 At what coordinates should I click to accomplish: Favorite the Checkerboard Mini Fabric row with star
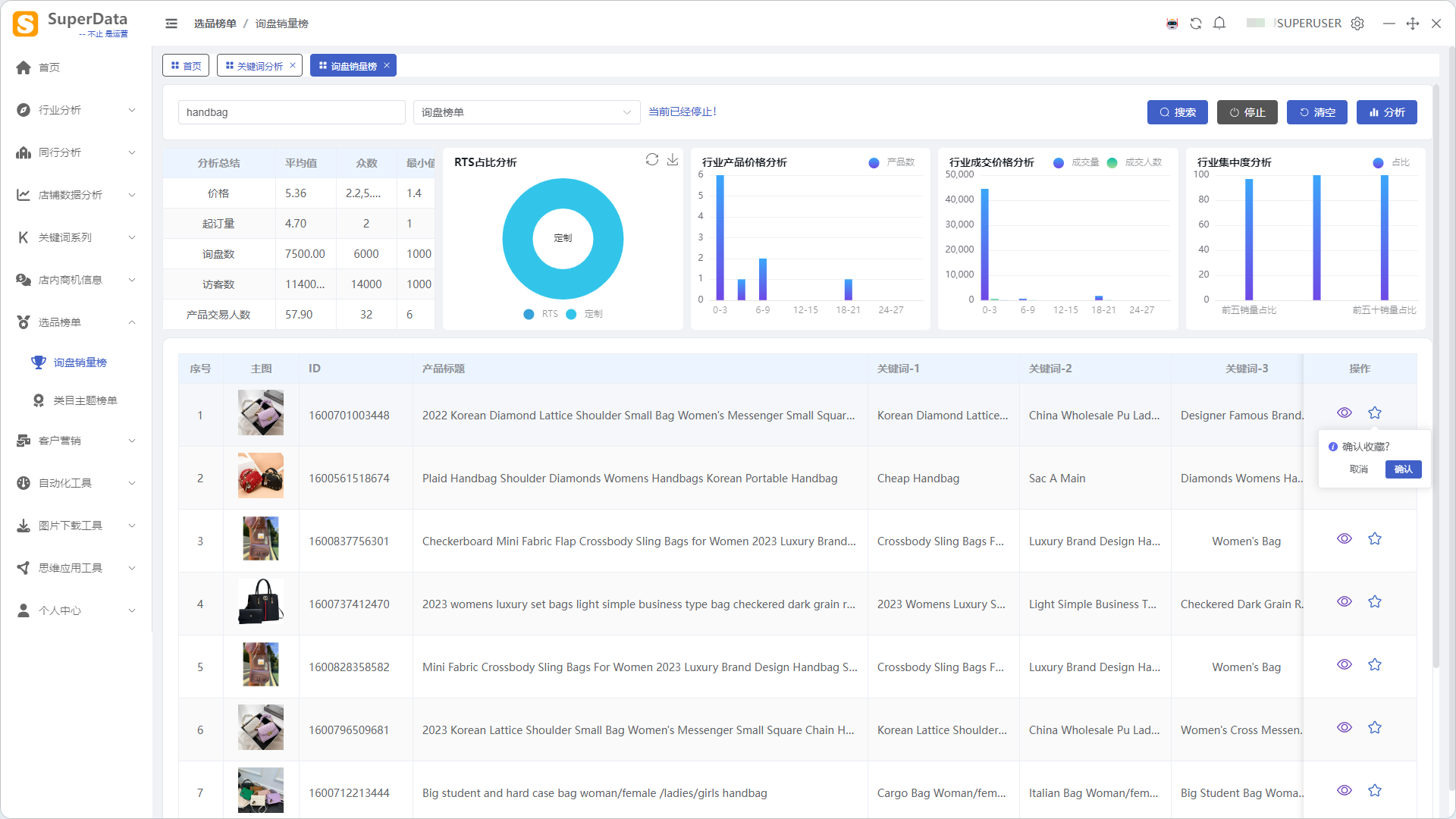click(1375, 538)
